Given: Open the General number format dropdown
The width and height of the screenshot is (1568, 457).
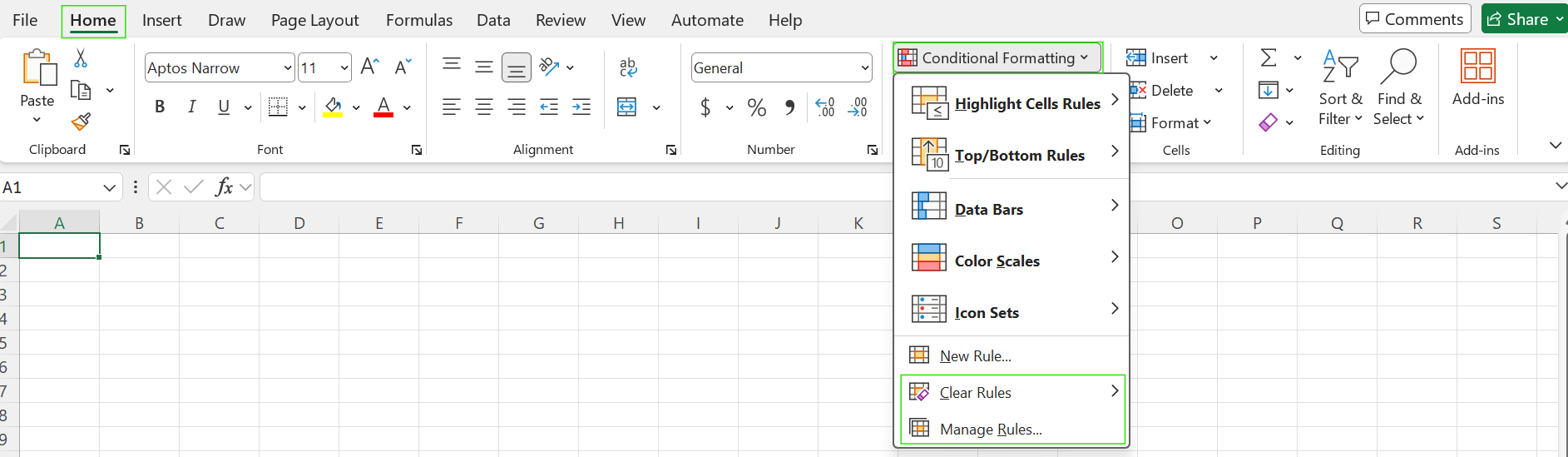Looking at the screenshot, I should tap(865, 68).
